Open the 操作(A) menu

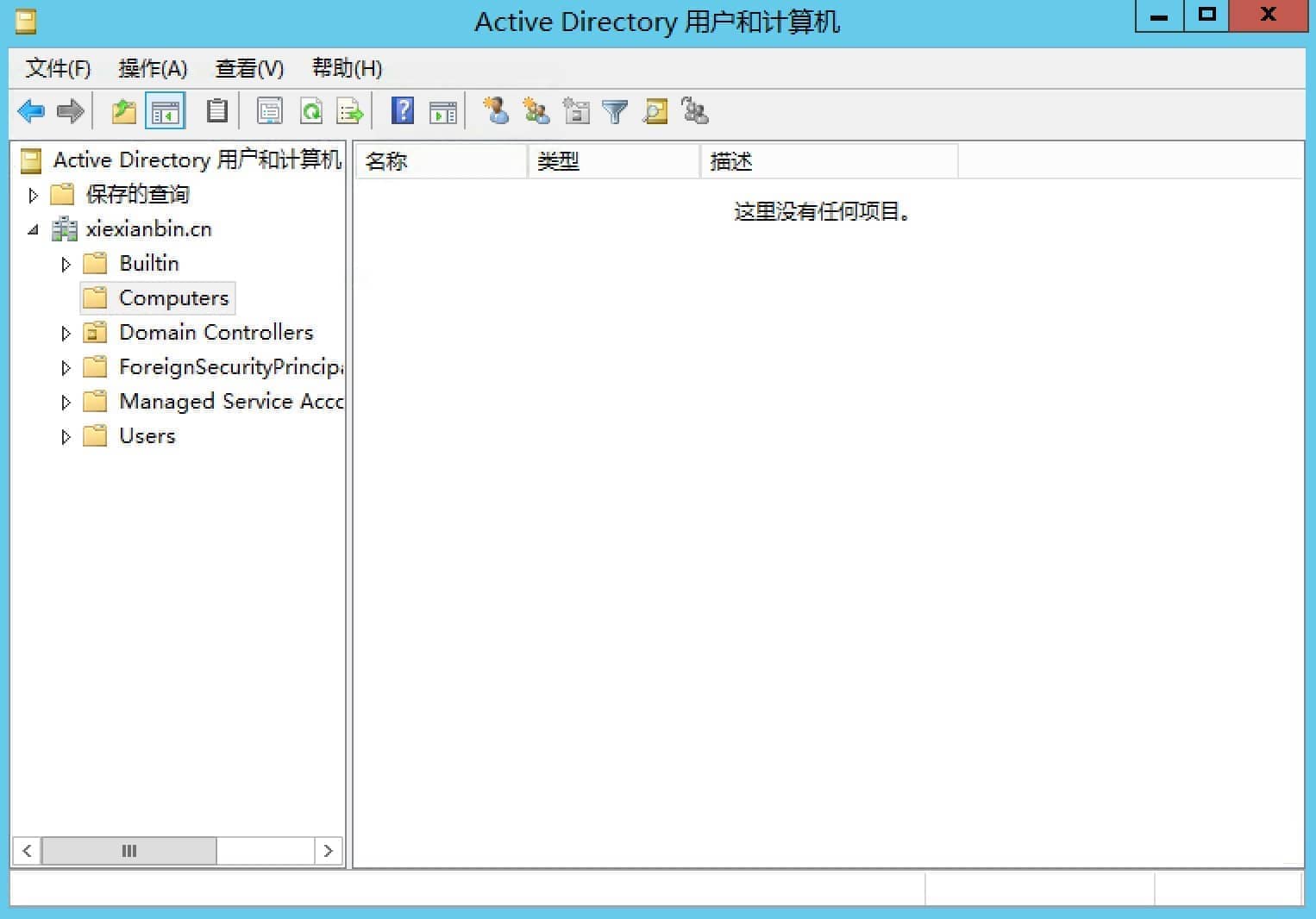[153, 68]
